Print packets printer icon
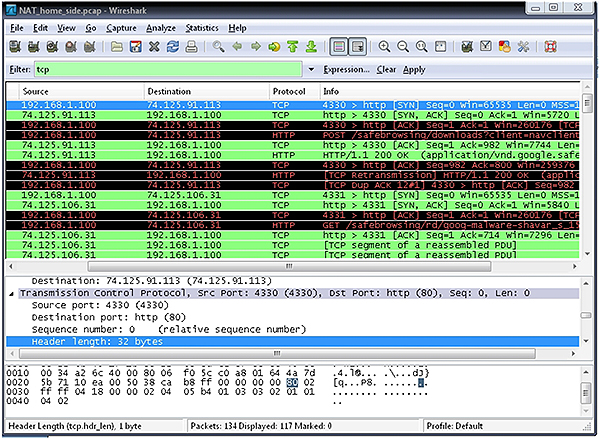 tap(191, 47)
